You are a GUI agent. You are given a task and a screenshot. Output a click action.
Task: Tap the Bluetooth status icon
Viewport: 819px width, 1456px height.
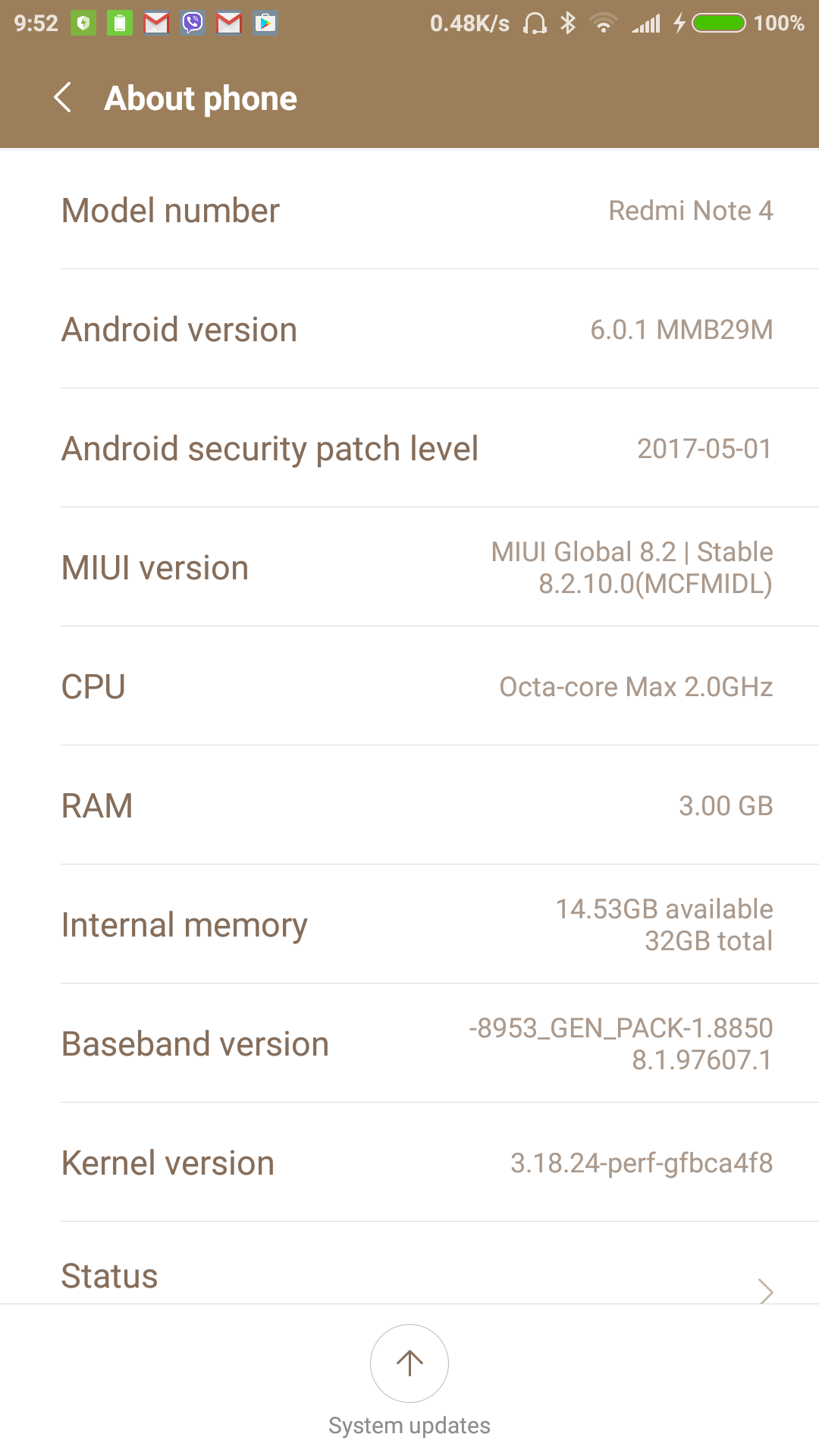tap(567, 23)
